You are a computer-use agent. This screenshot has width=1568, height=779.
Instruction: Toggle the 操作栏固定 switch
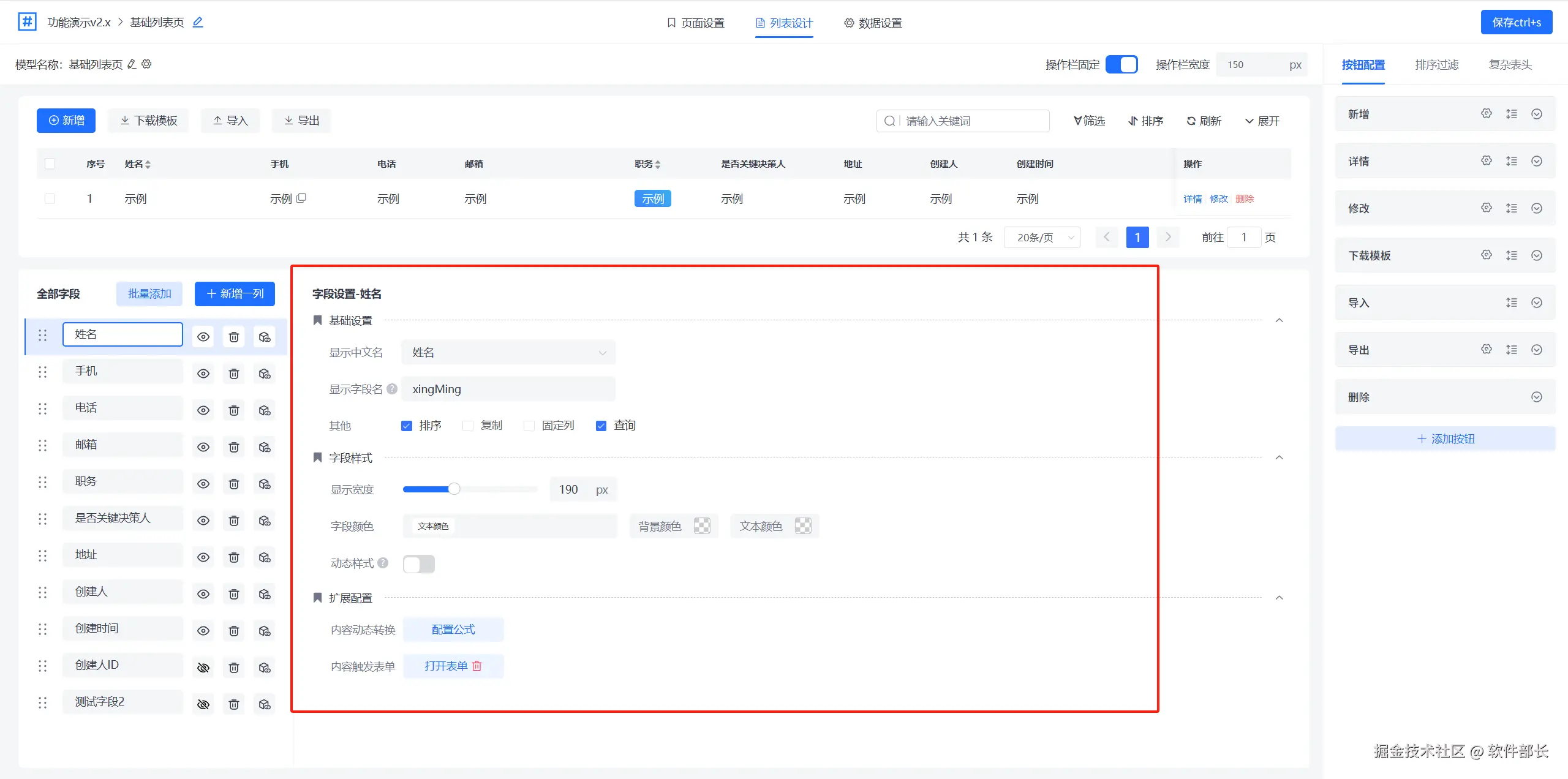click(x=1121, y=64)
